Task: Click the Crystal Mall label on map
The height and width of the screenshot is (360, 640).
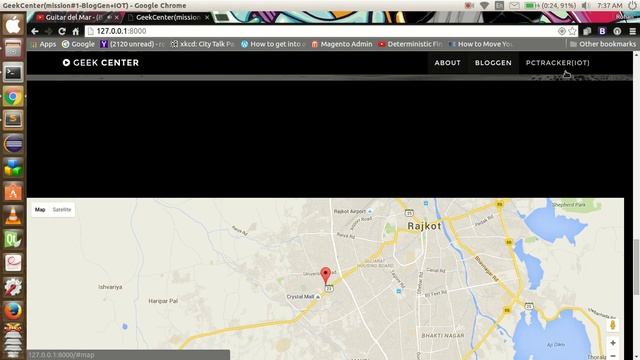Action: (300, 297)
